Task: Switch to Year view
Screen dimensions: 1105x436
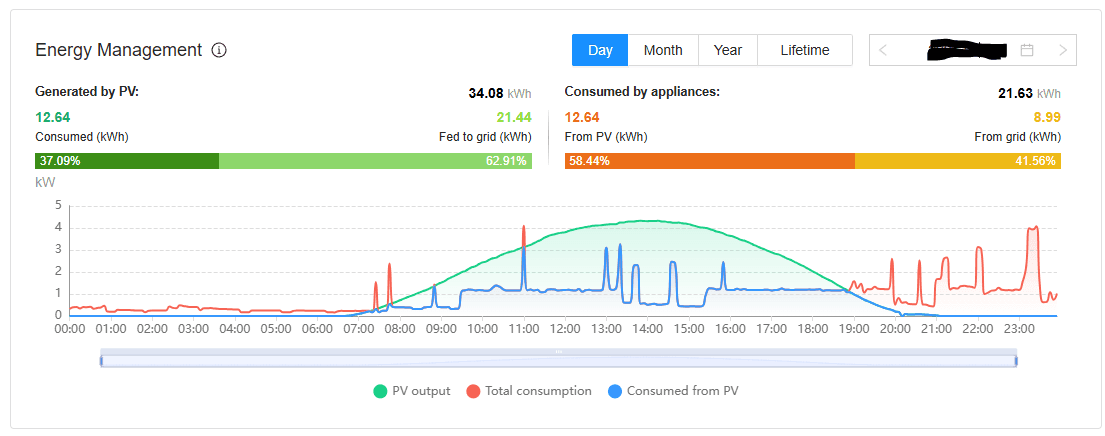Action: pyautogui.click(x=727, y=50)
